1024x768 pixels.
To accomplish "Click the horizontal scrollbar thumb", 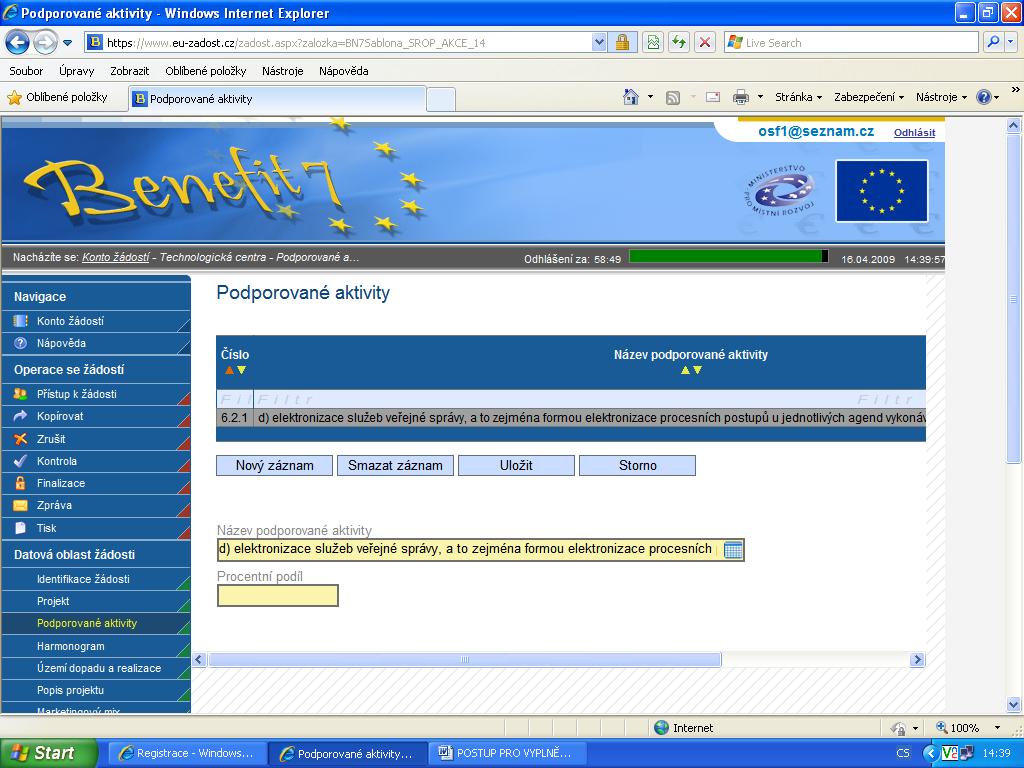I will tap(464, 660).
